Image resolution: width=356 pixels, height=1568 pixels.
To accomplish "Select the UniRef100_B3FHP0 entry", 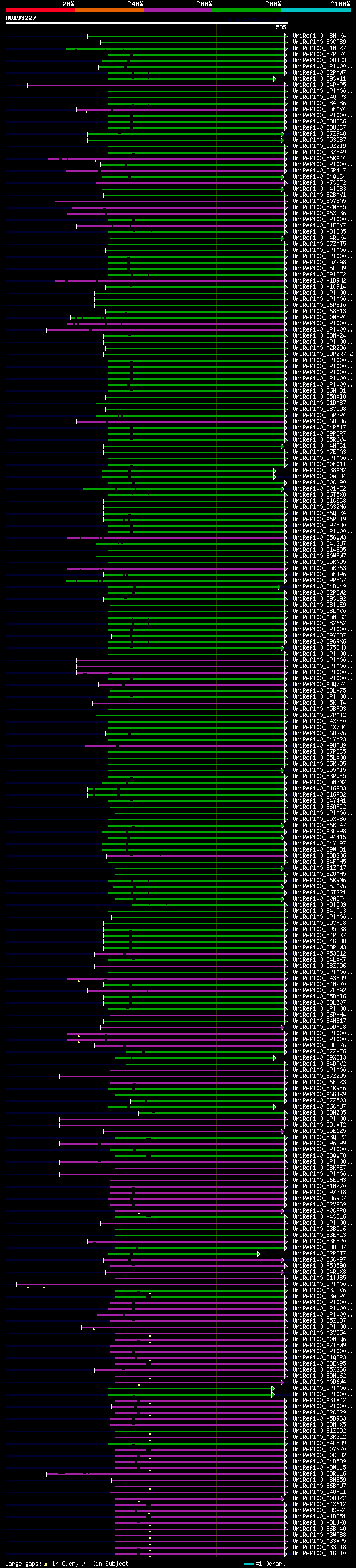I will pos(319,1241).
